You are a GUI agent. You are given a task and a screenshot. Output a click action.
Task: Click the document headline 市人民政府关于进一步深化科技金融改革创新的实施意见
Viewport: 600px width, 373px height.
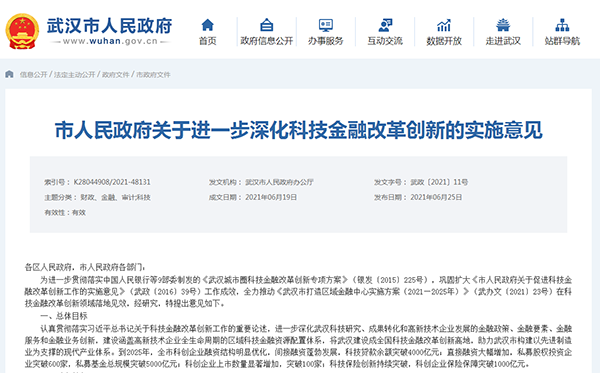(x=298, y=130)
